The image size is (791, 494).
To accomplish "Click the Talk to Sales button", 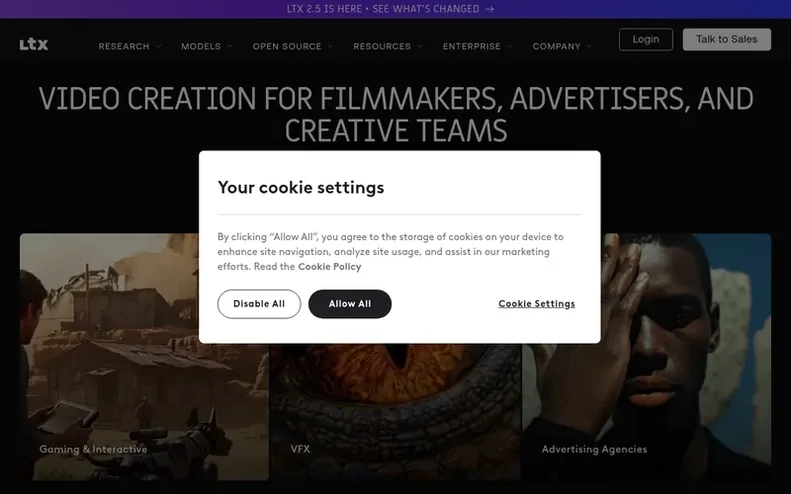I will pos(726,39).
